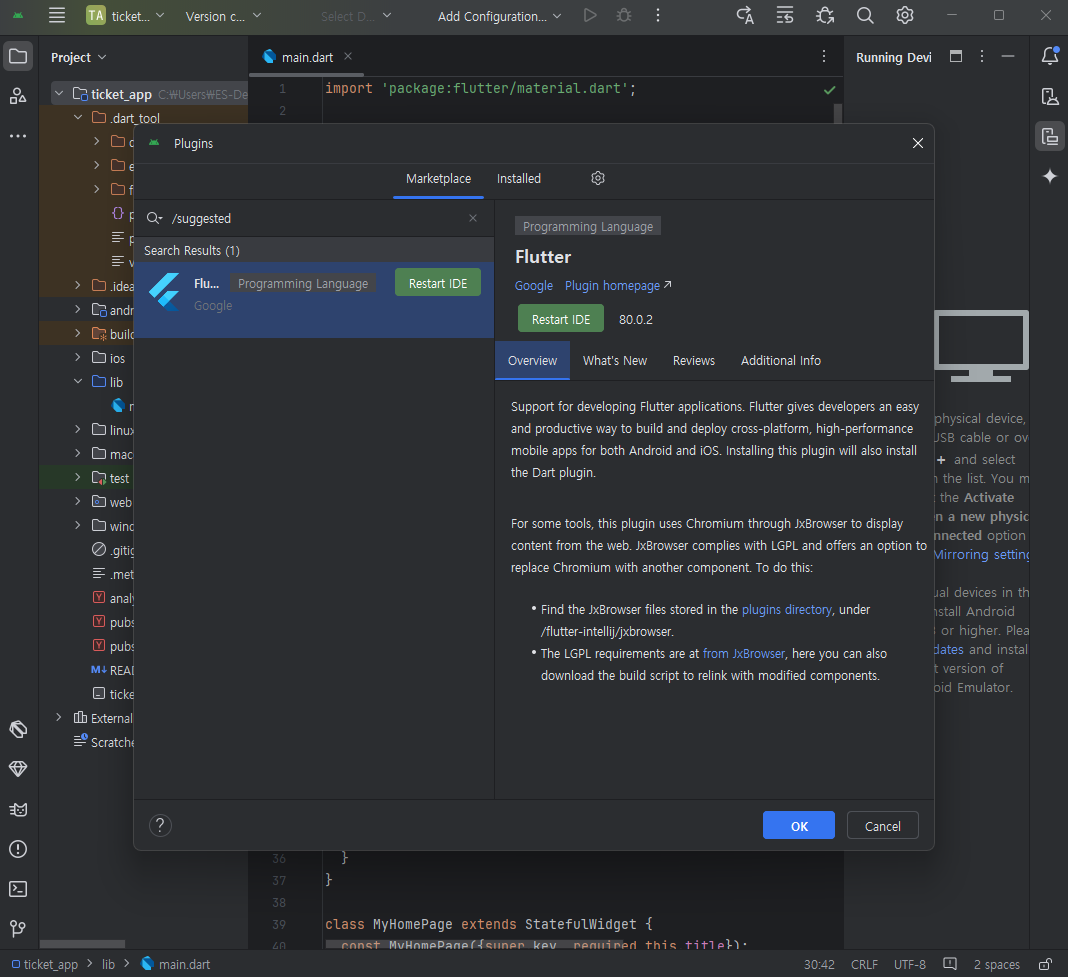Expand the test folder
1068x977 pixels.
click(x=78, y=478)
